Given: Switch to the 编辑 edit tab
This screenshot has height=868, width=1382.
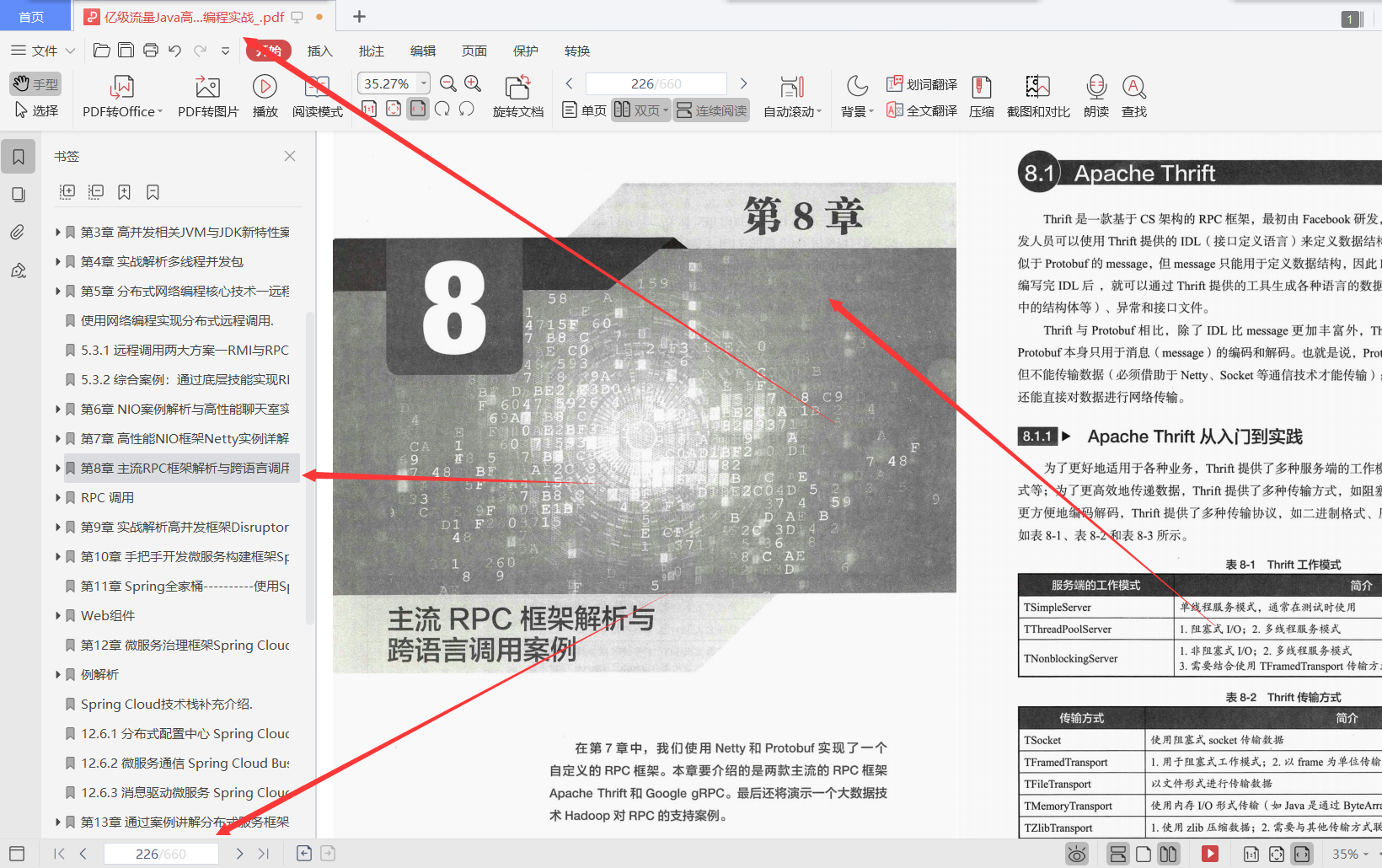Looking at the screenshot, I should 422,51.
